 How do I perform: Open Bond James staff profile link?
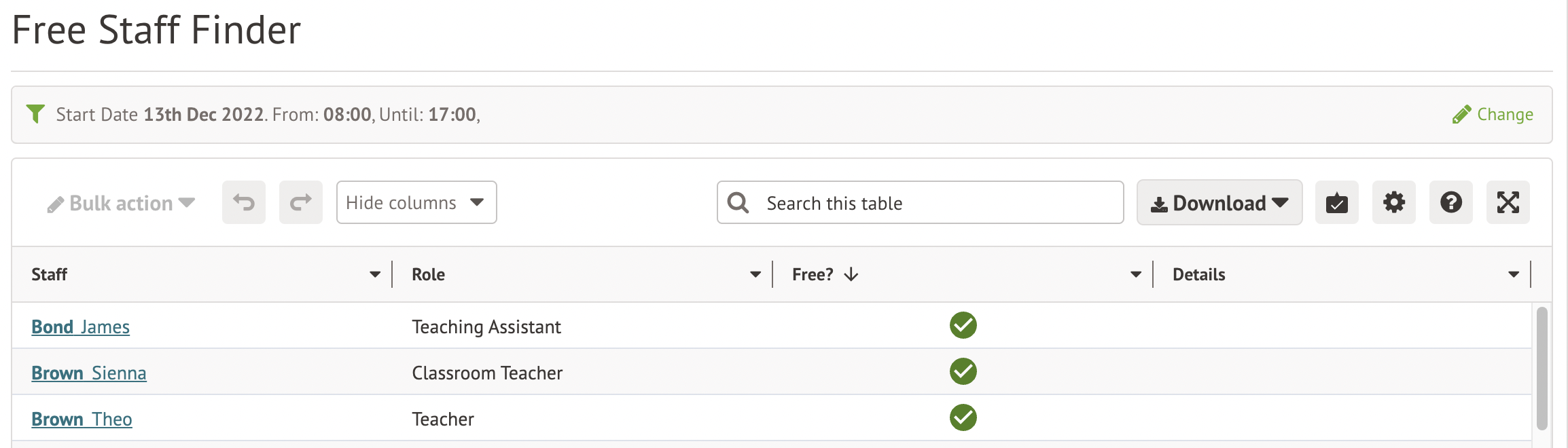click(x=80, y=327)
